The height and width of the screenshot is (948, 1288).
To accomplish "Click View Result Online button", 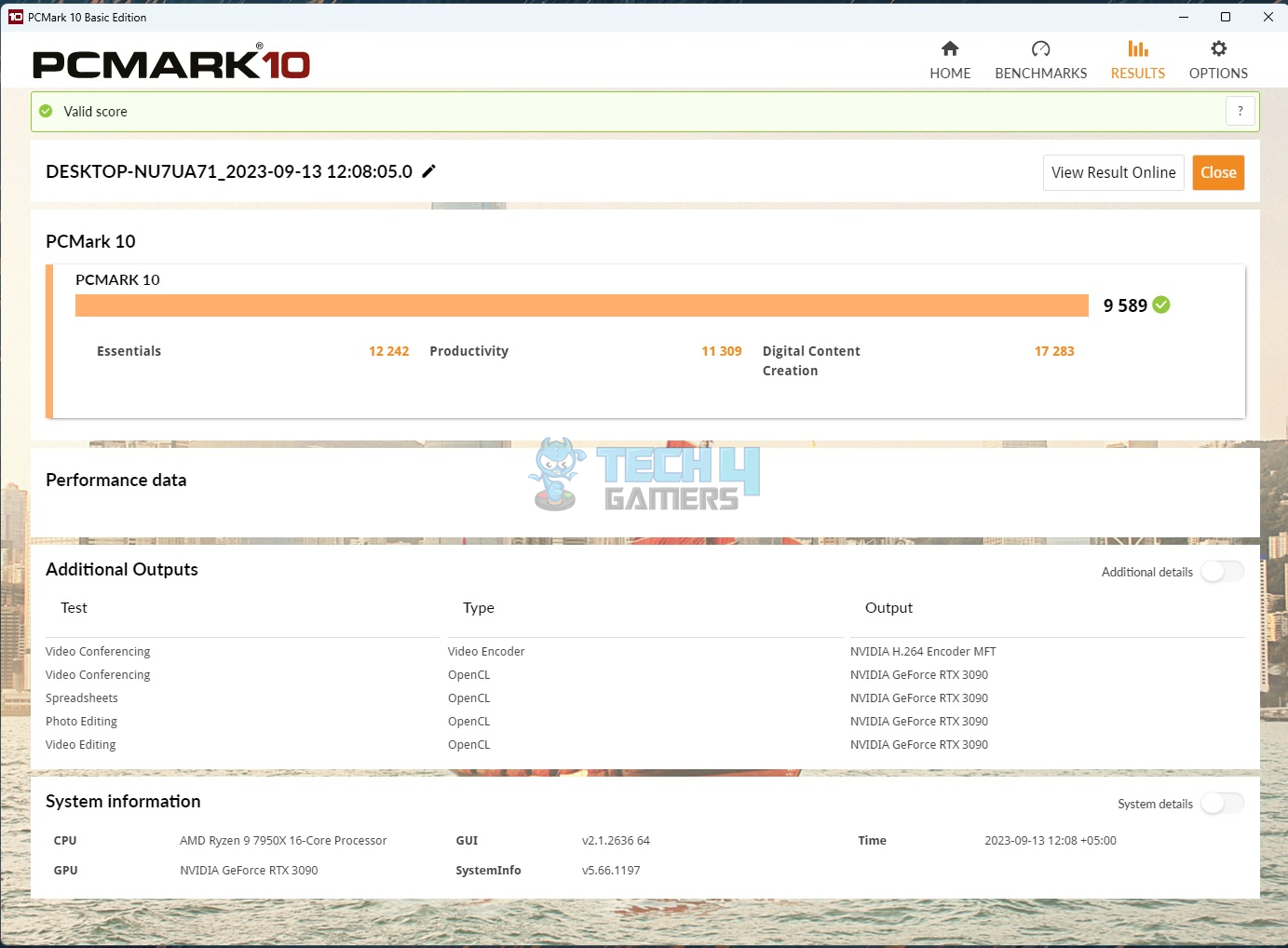I will click(1113, 172).
